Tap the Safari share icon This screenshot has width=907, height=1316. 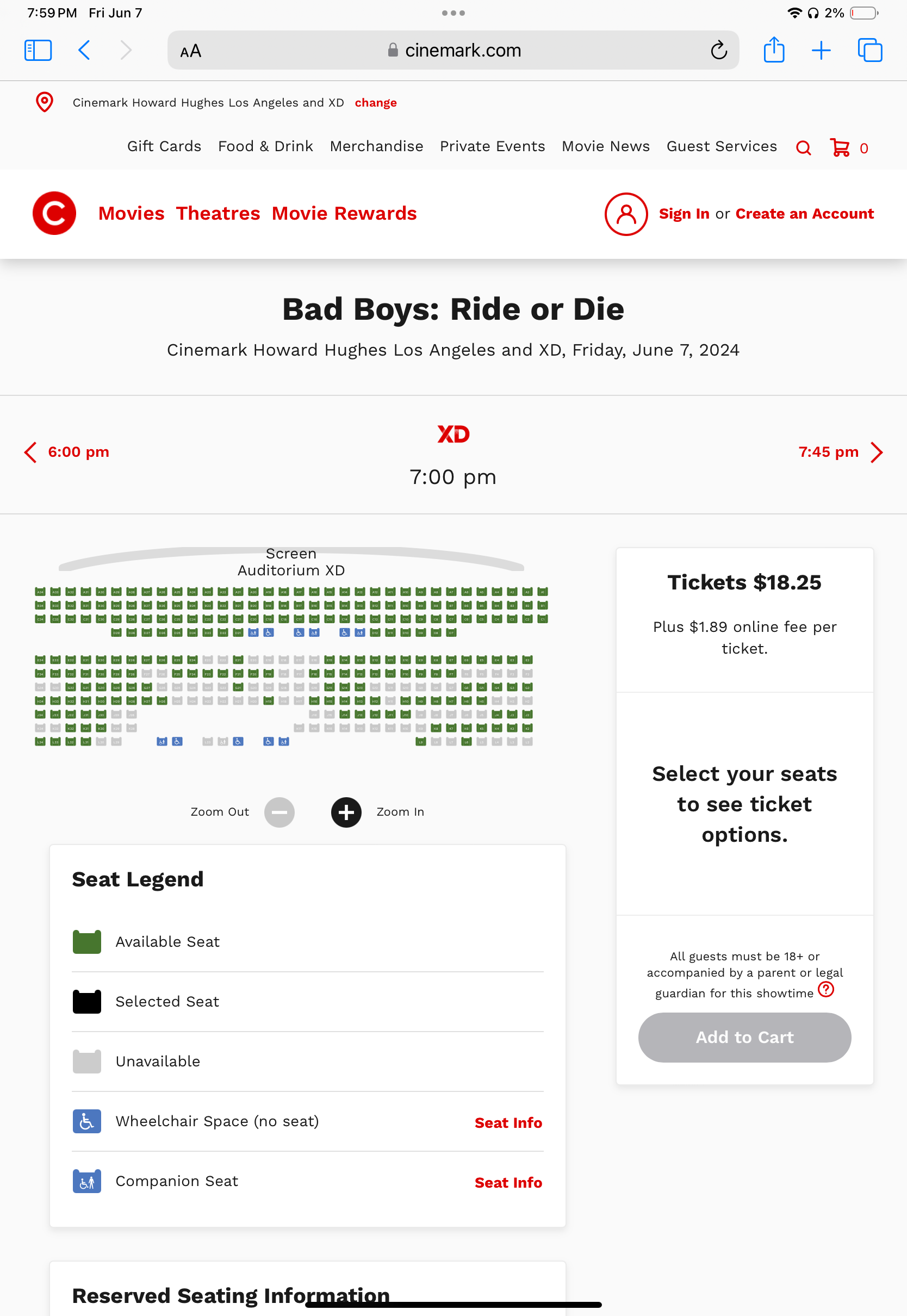(773, 50)
